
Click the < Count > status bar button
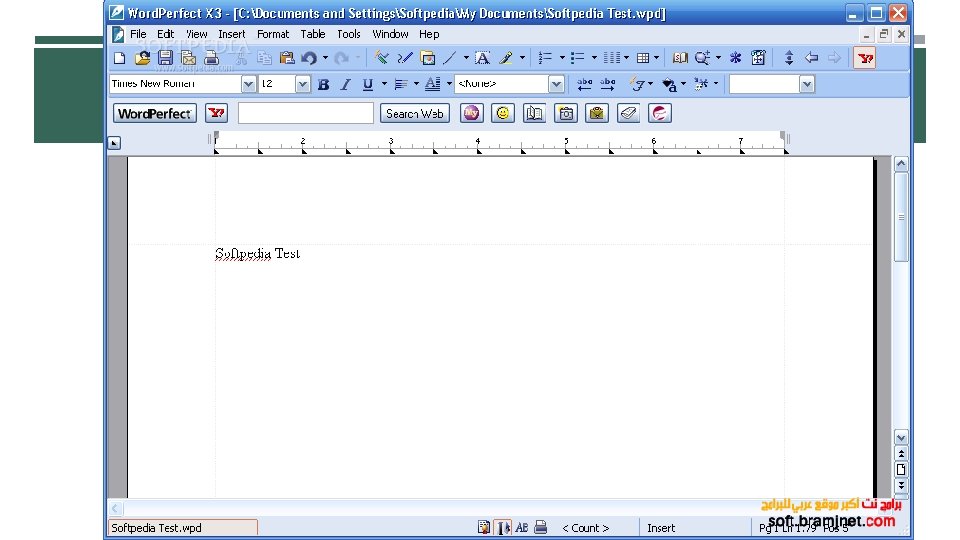click(x=586, y=528)
